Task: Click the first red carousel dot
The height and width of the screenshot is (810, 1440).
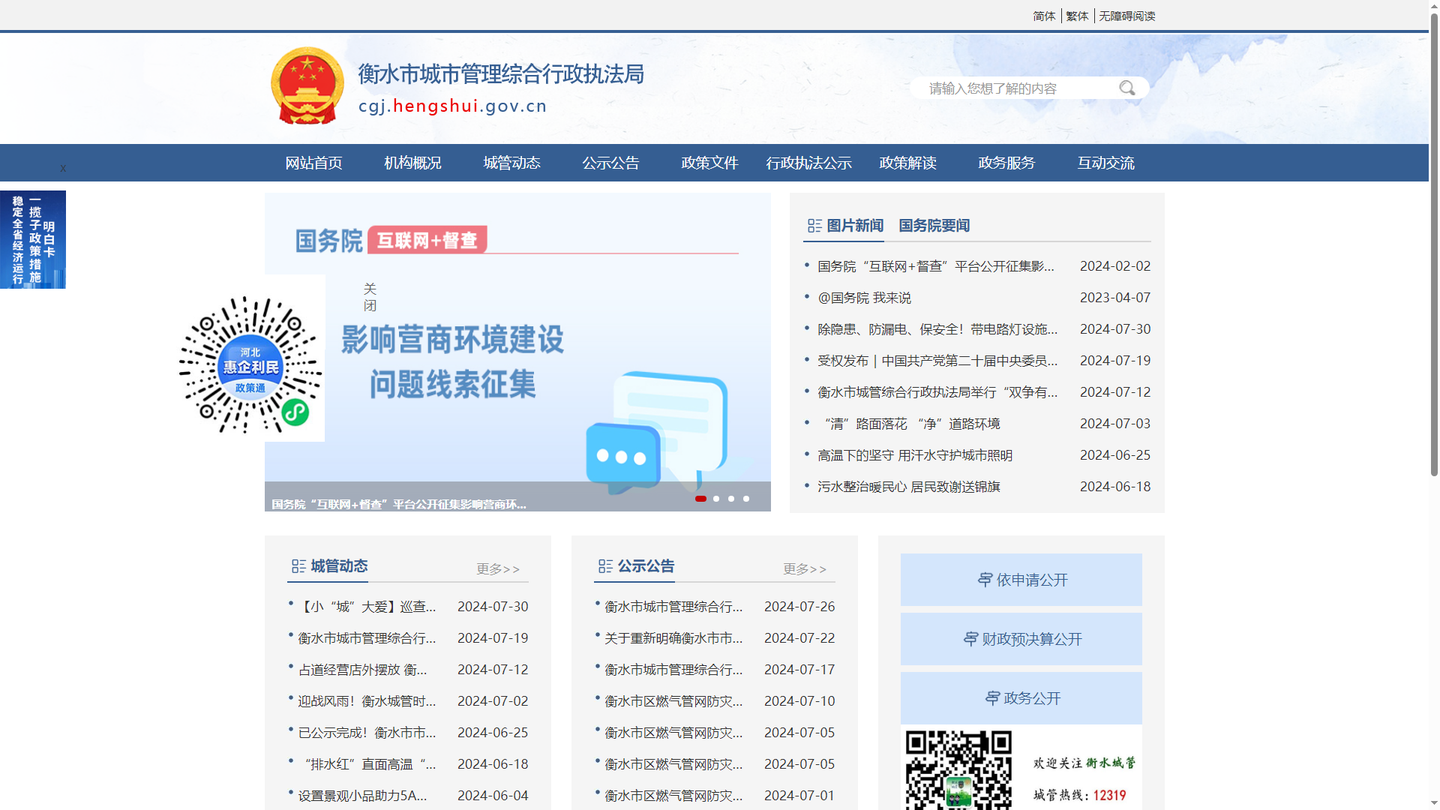Action: (x=701, y=498)
